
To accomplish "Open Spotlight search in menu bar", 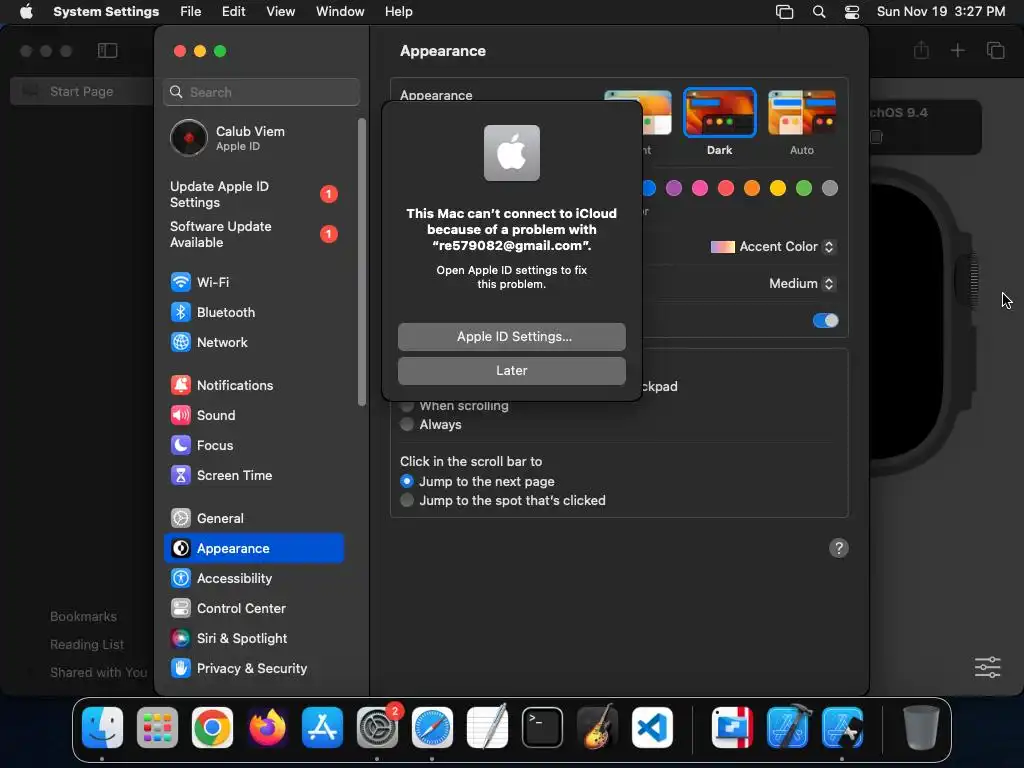I will click(818, 12).
